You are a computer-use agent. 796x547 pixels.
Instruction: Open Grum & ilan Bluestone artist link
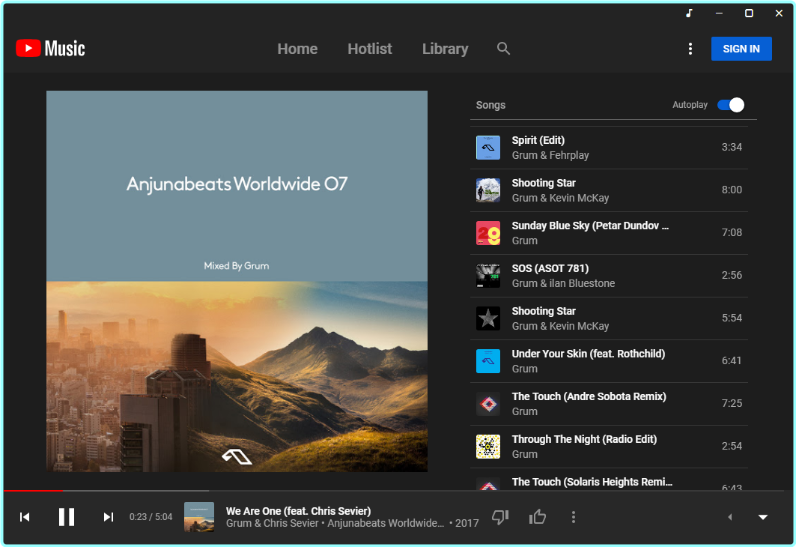[x=563, y=283]
